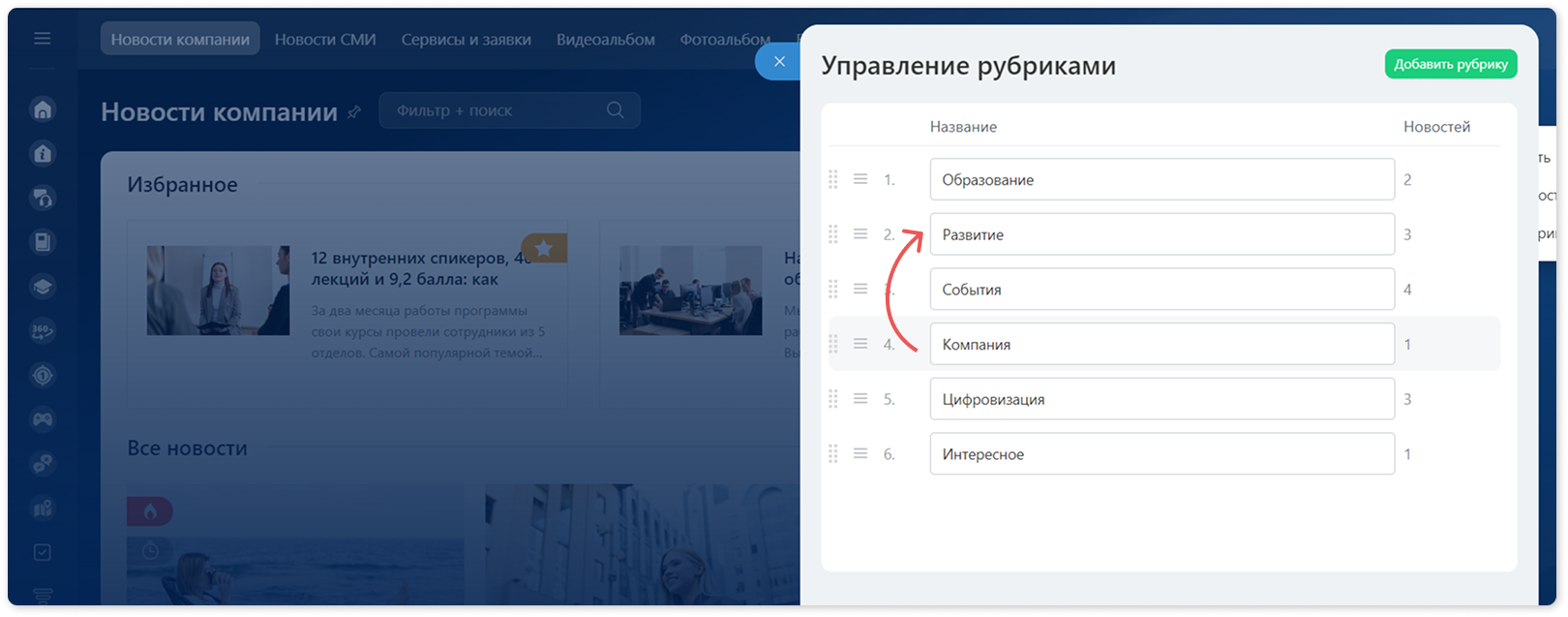Go to the home icon in the sidebar
This screenshot has width=1568, height=617.
point(43,109)
